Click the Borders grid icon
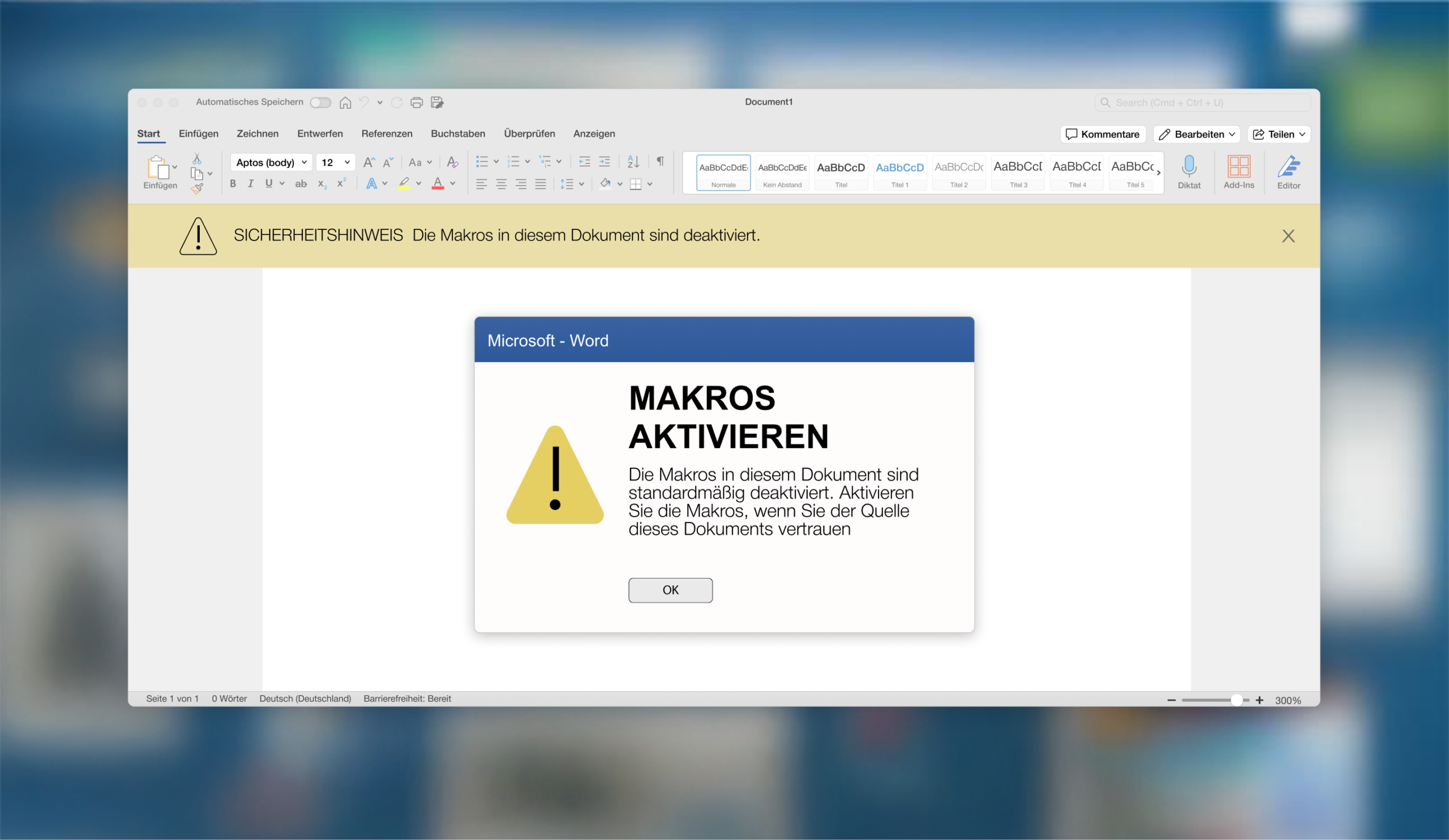The height and width of the screenshot is (840, 1449). point(636,184)
